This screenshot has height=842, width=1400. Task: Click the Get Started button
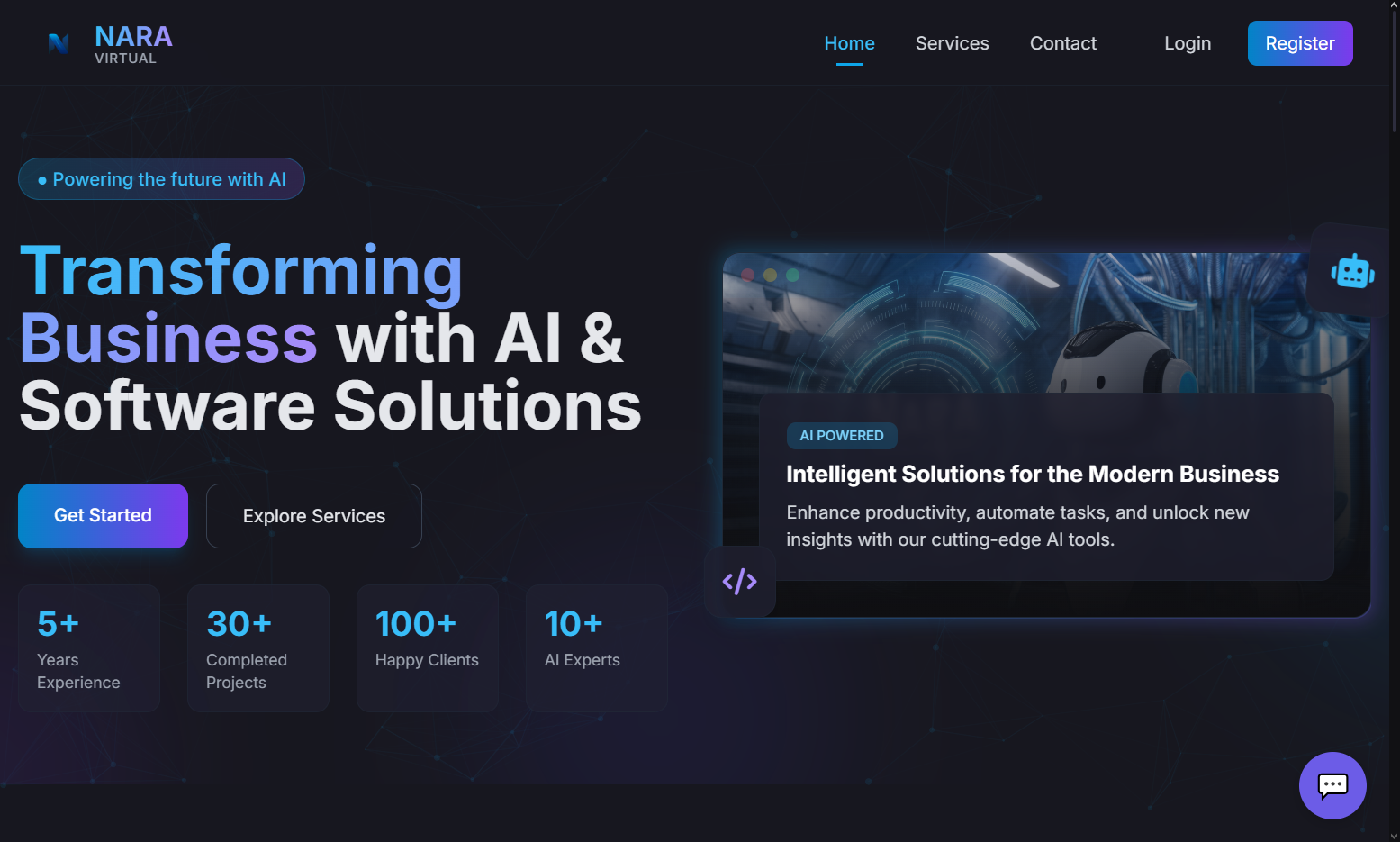(x=103, y=515)
